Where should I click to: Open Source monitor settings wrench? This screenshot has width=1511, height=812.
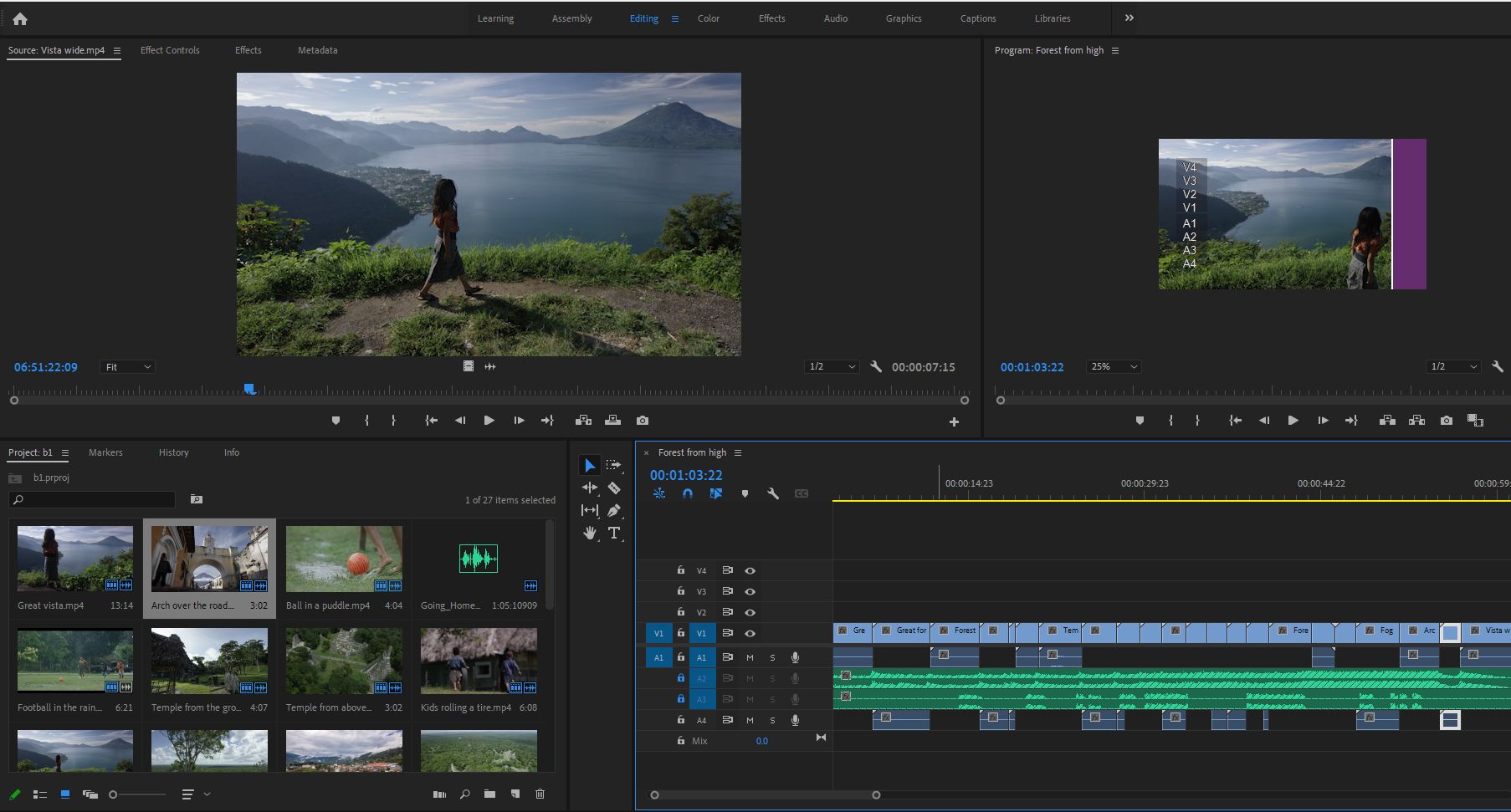click(876, 366)
